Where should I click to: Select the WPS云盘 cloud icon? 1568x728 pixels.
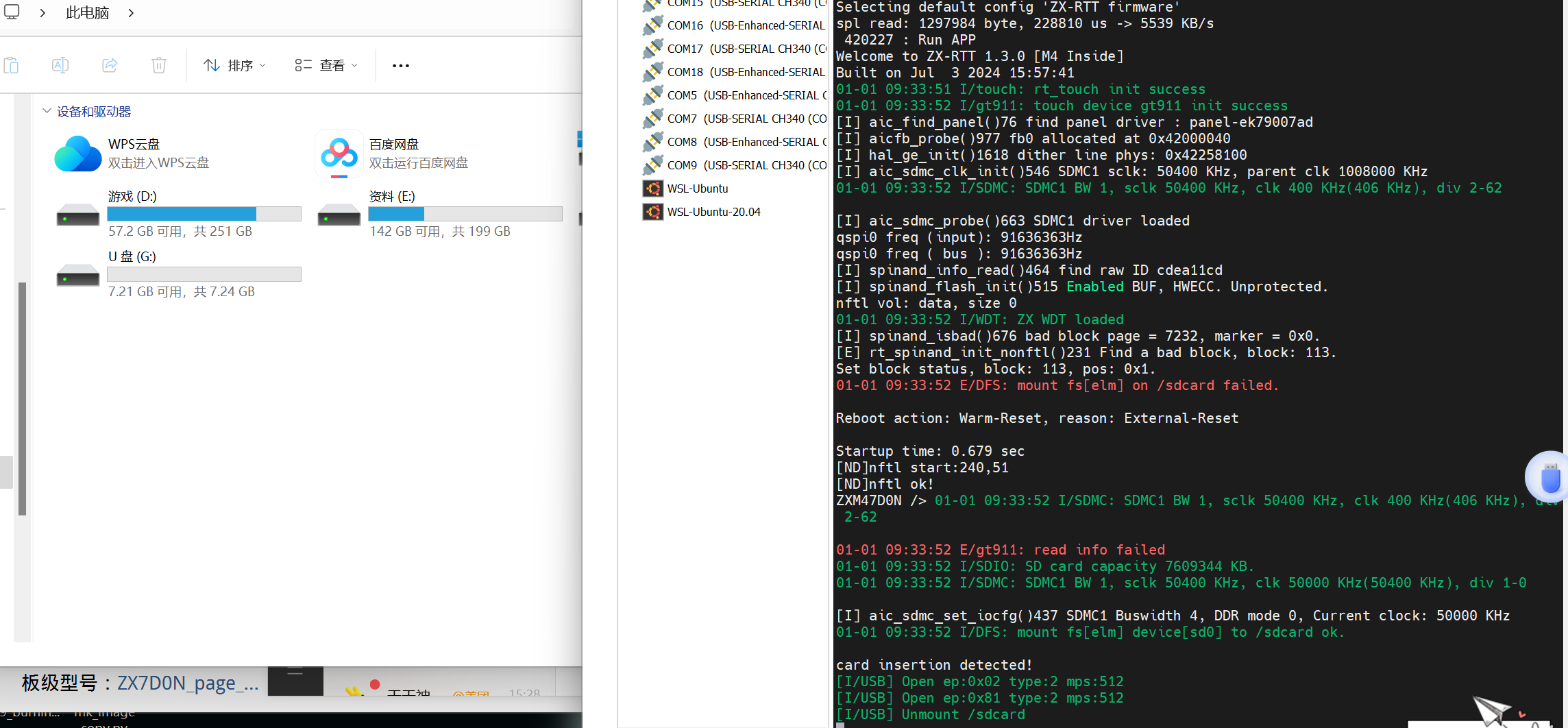pos(78,154)
